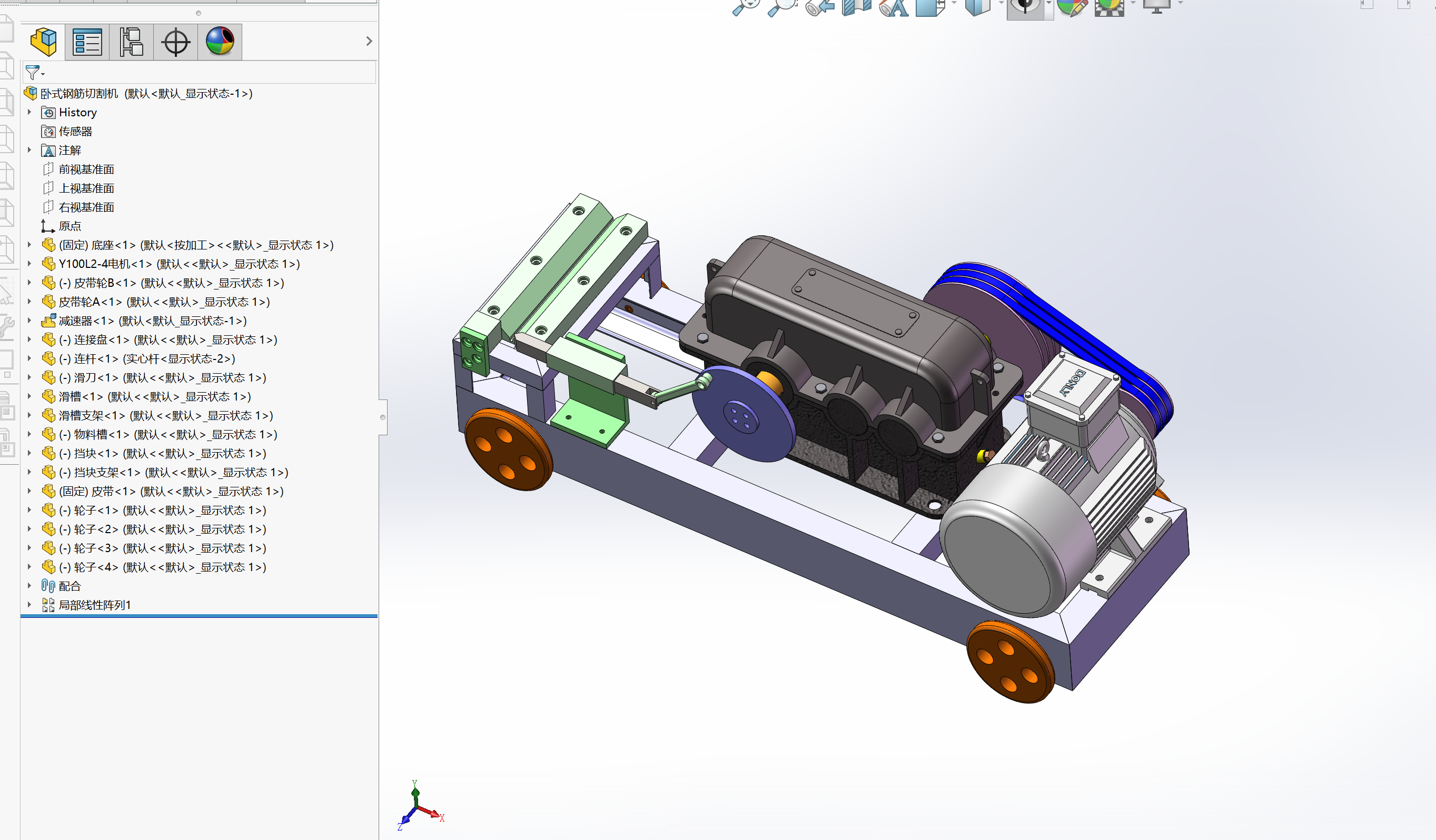The height and width of the screenshot is (840, 1436).
Task: Open the DimXpertManager crosshair tab
Action: (175, 42)
